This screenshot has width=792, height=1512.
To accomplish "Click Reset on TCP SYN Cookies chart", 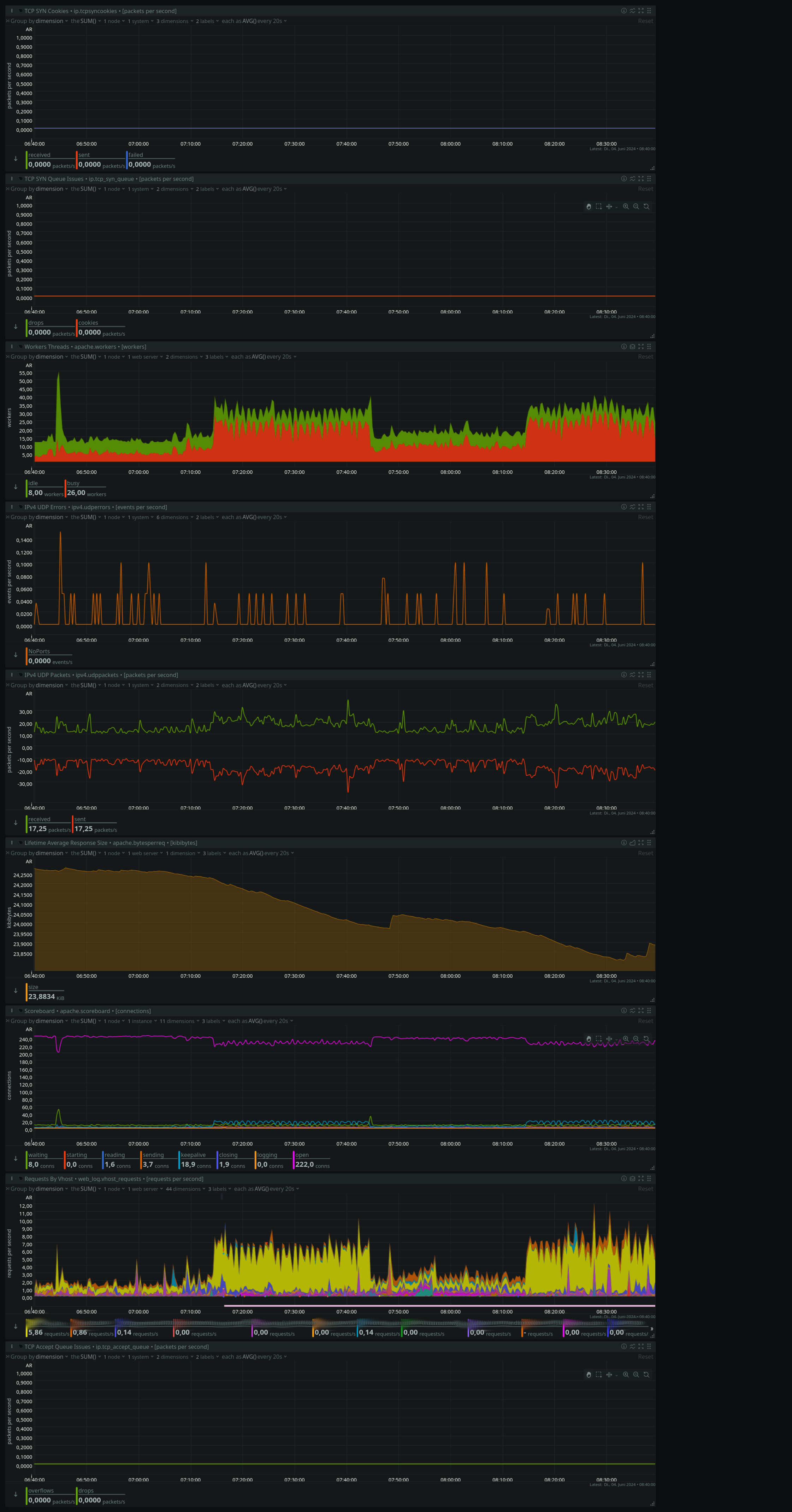I will [x=645, y=21].
